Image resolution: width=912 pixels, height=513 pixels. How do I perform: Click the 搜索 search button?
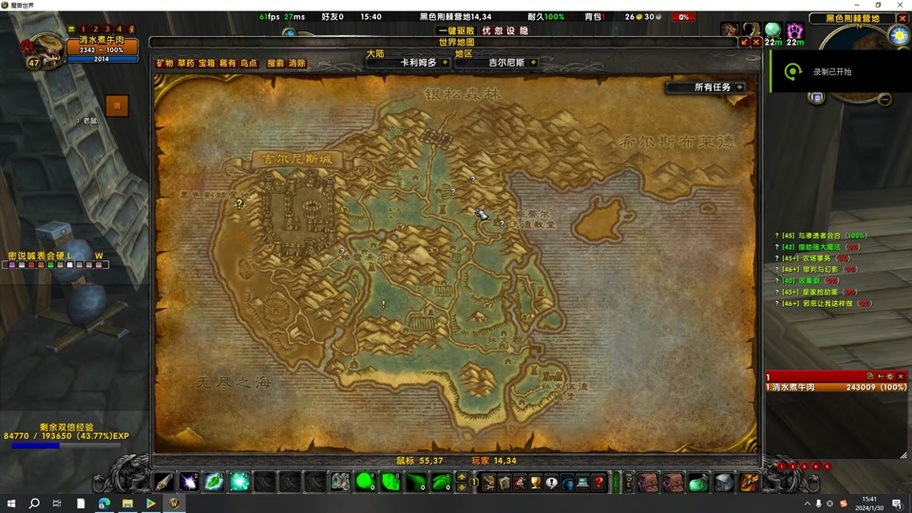pos(275,63)
